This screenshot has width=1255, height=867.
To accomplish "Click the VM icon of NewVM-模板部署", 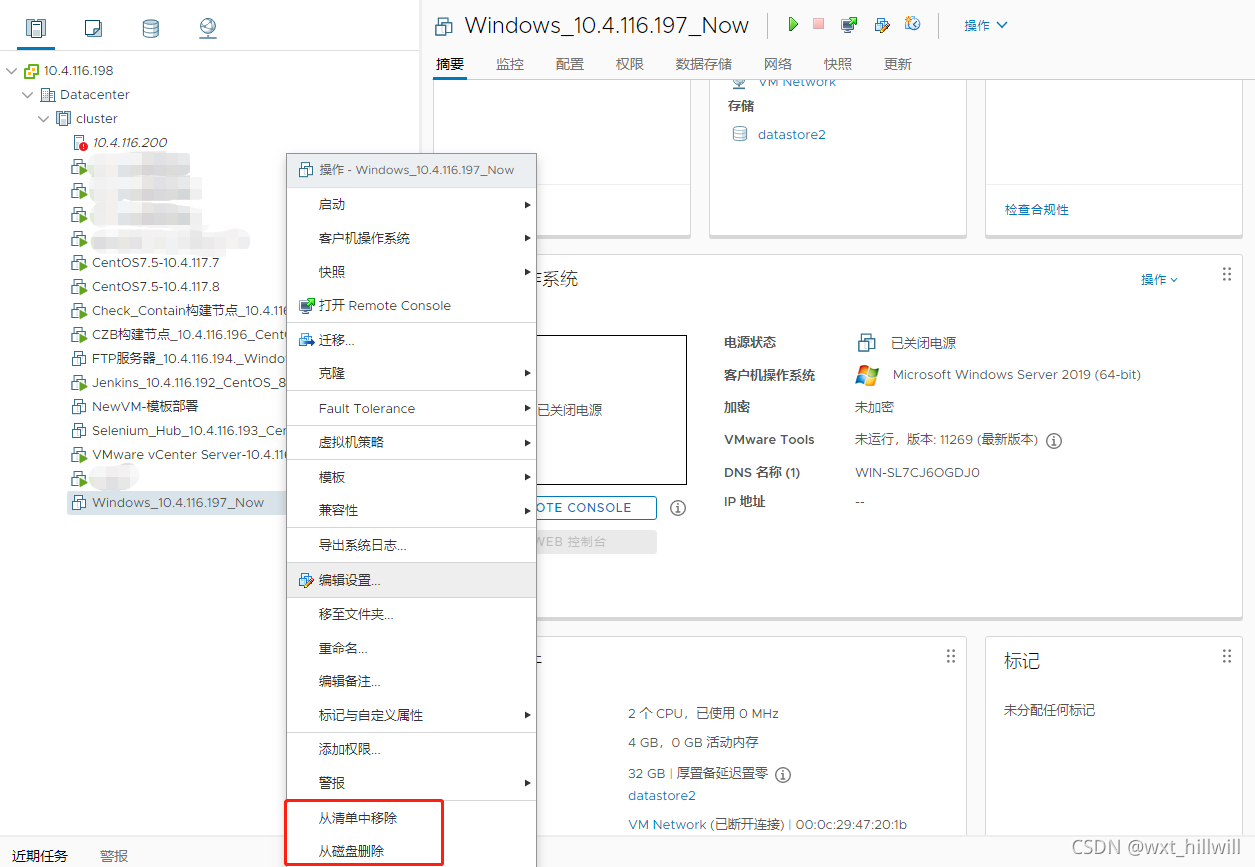I will coord(80,407).
